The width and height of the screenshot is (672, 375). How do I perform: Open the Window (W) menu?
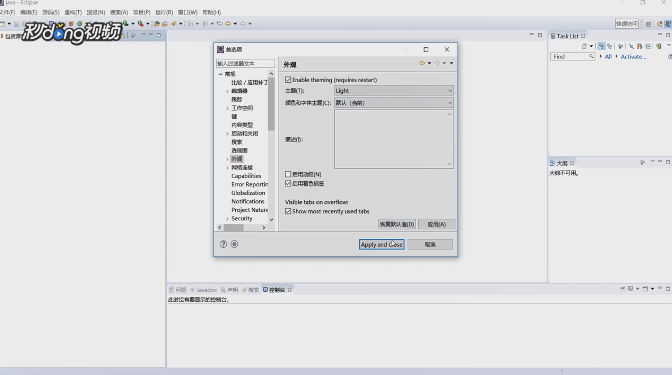pyautogui.click(x=188, y=12)
